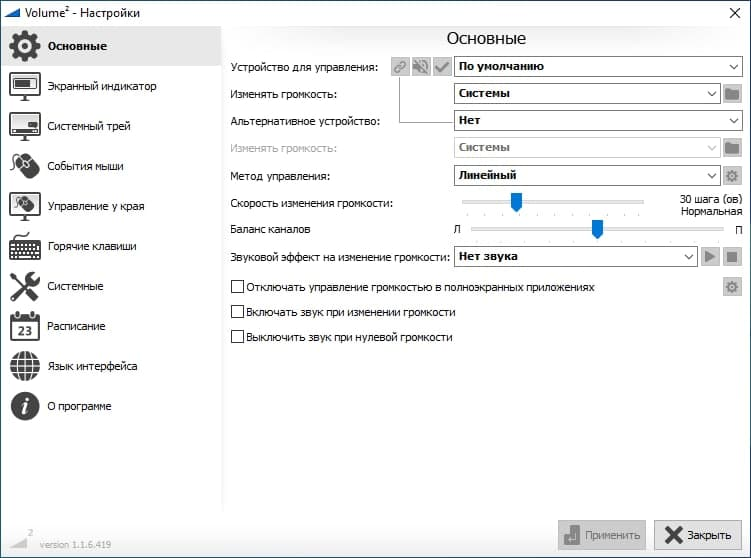Image resolution: width=751 pixels, height=558 pixels.
Task: Click the checkmark icon next to device dropdown
Action: 441,67
